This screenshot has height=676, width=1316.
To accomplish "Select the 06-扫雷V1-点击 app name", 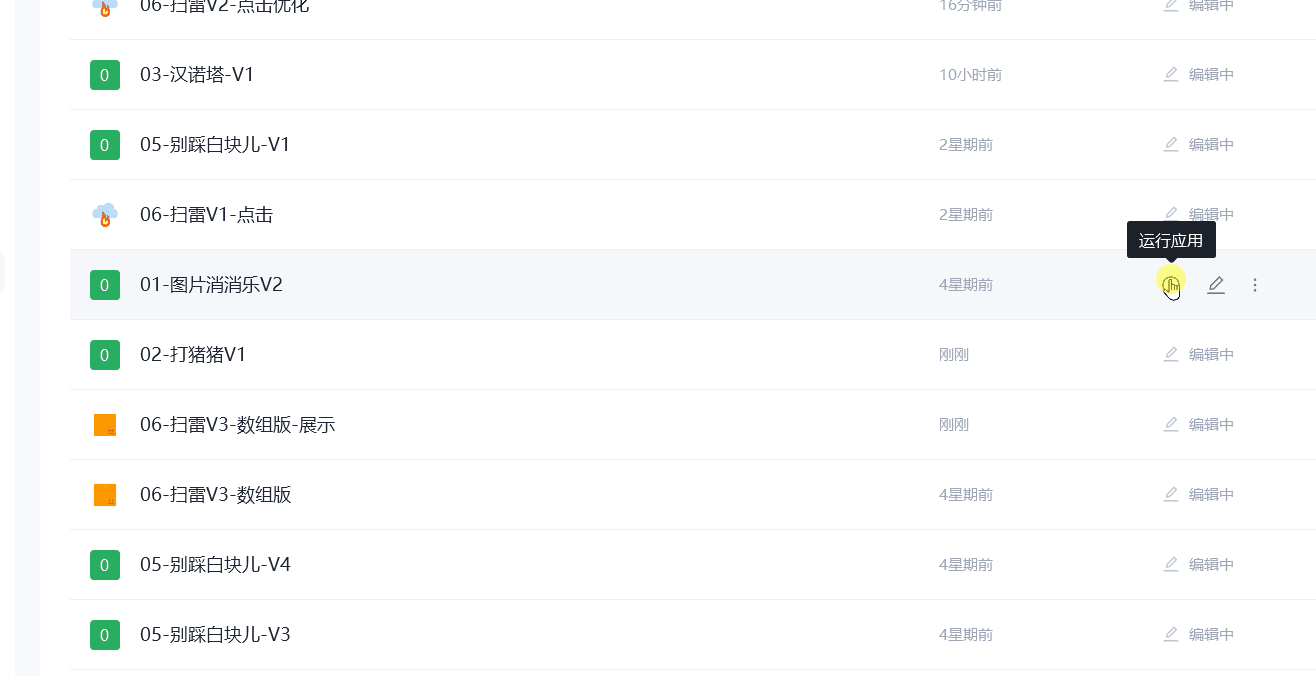I will (x=206, y=215).
